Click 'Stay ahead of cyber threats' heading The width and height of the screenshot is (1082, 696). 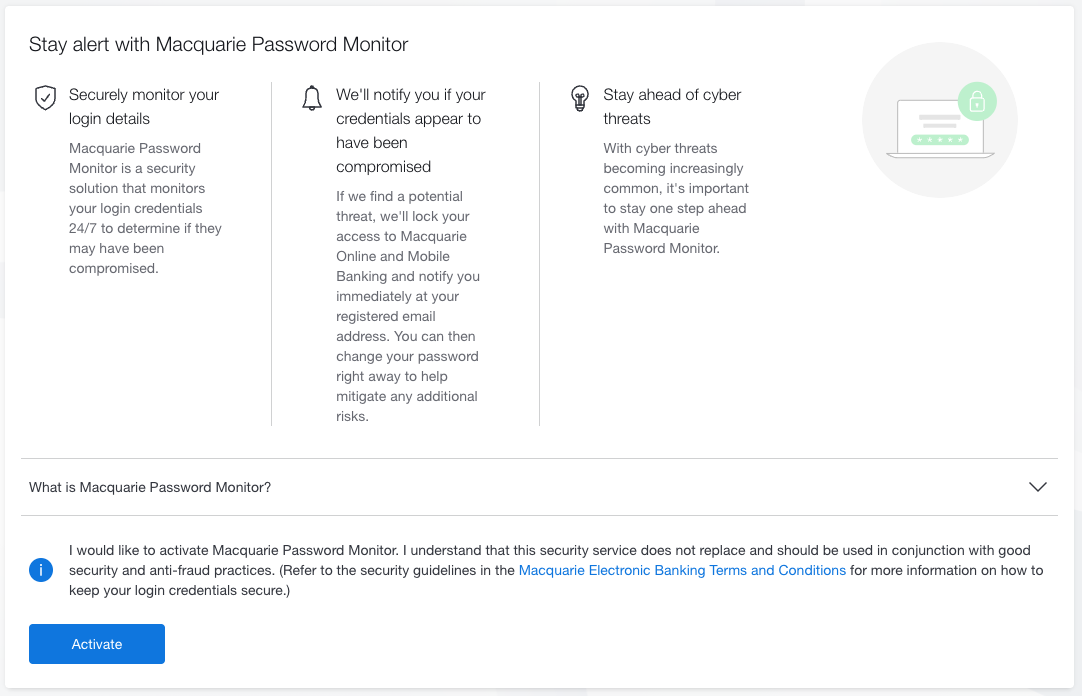[672, 106]
